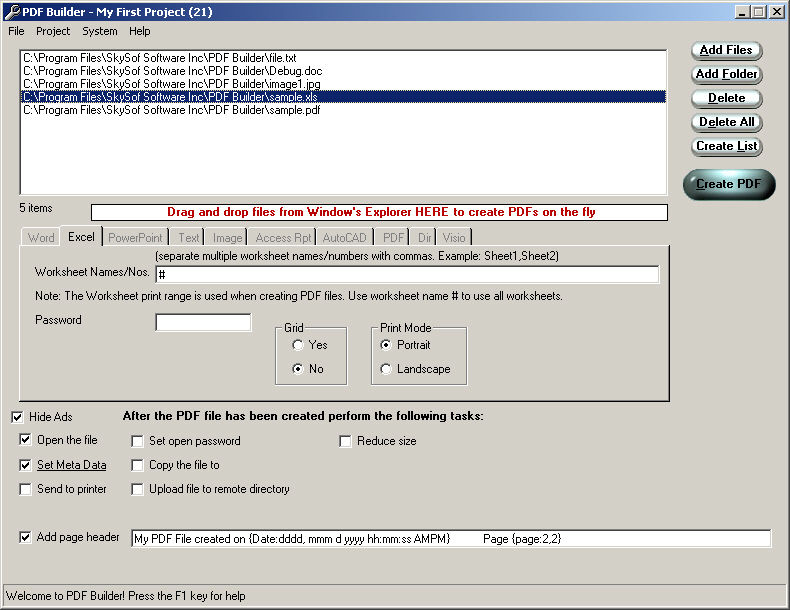The image size is (790, 610).
Task: Click the Create List button
Action: pyautogui.click(x=726, y=147)
